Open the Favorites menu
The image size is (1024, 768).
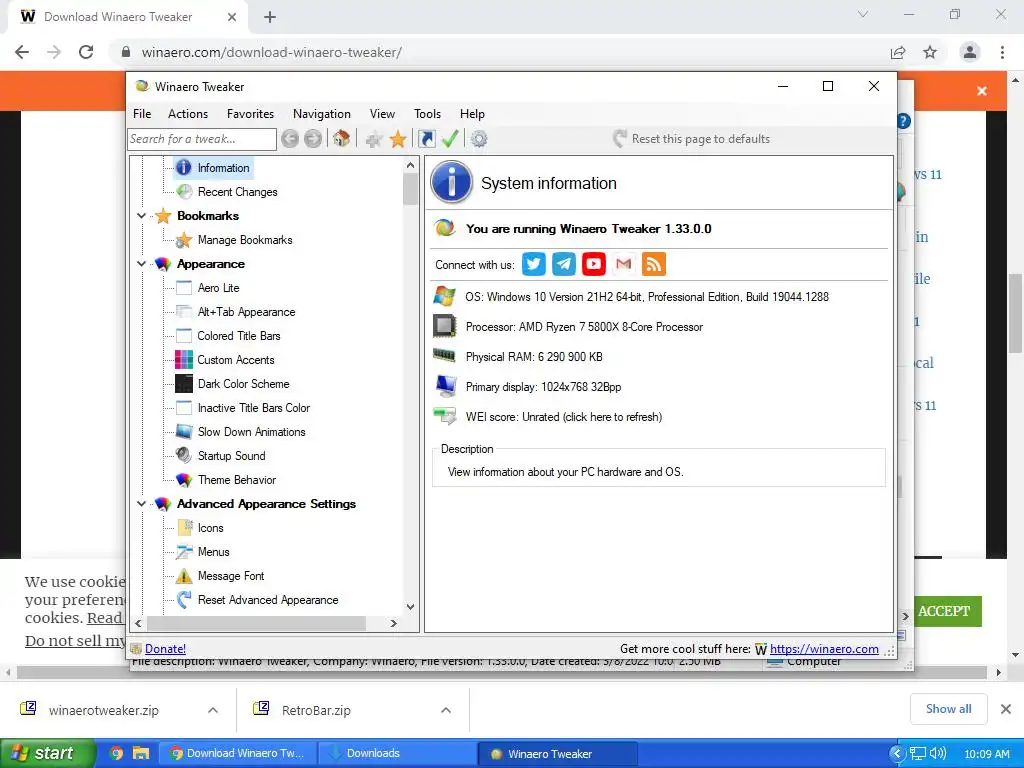[250, 114]
